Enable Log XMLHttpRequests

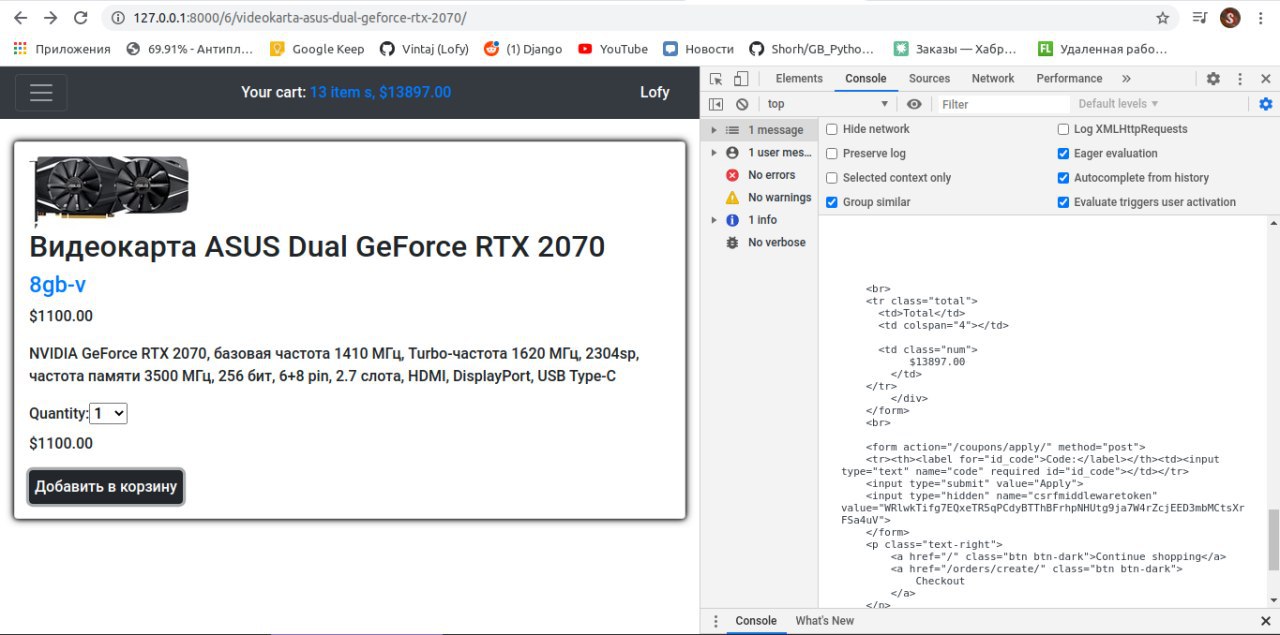(1063, 129)
